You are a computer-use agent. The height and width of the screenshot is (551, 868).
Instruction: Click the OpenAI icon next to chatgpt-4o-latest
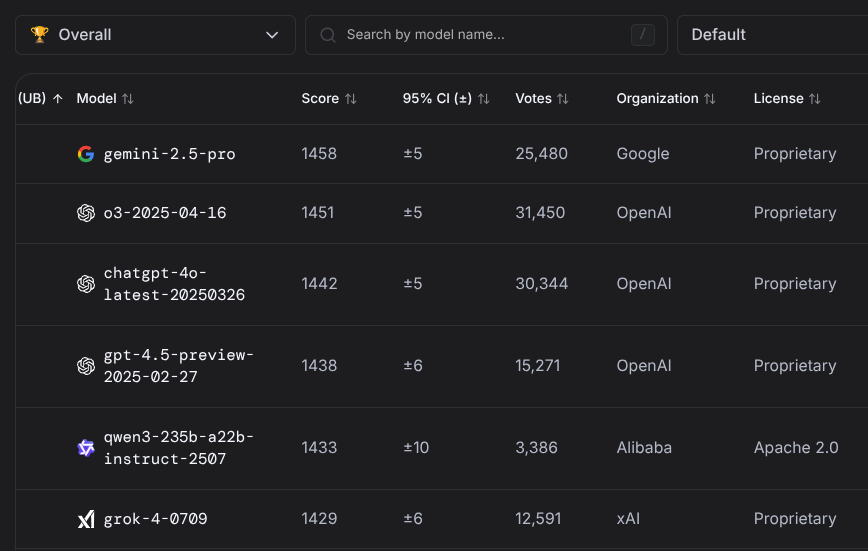click(x=86, y=284)
